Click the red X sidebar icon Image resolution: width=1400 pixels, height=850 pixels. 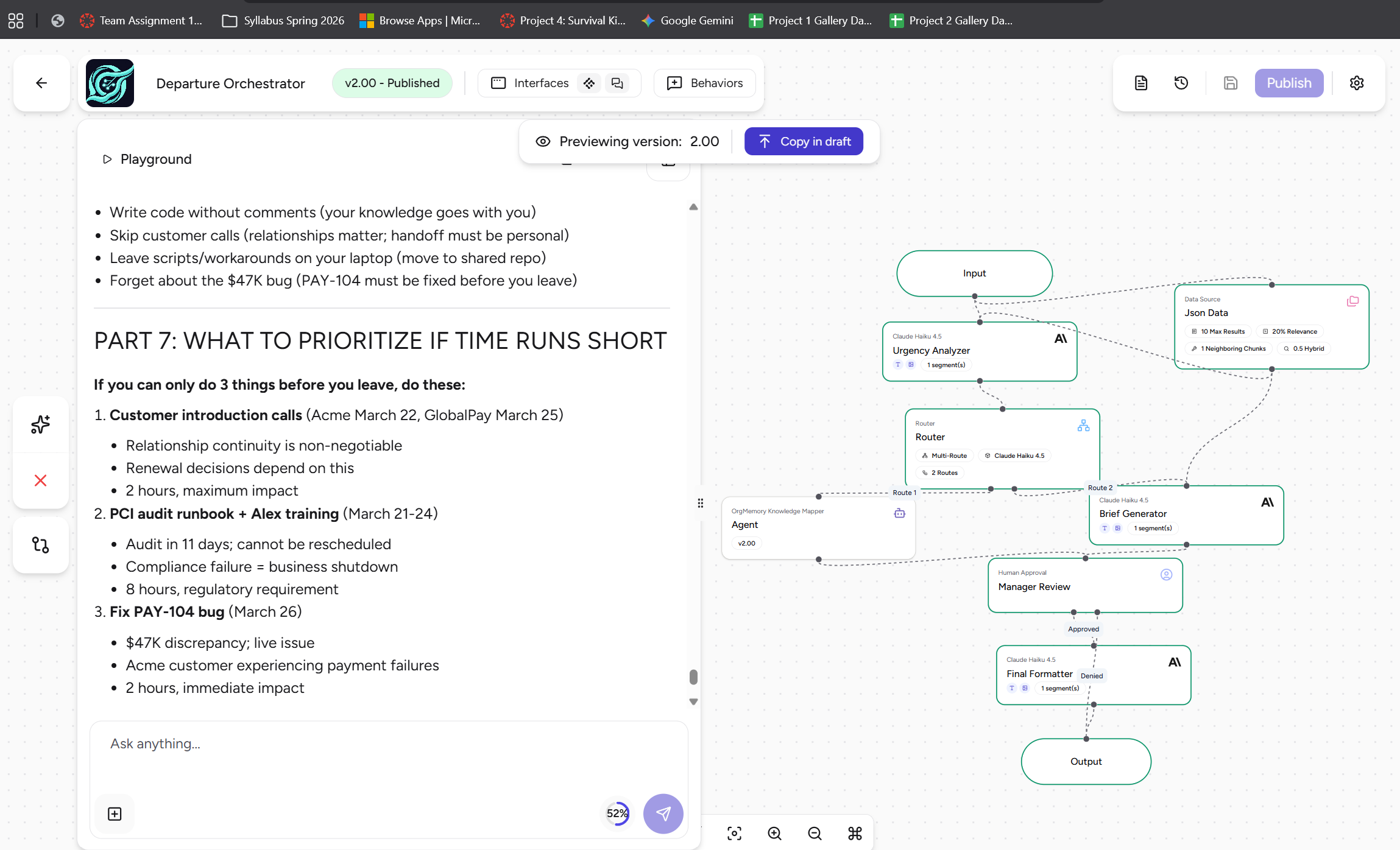(x=40, y=480)
